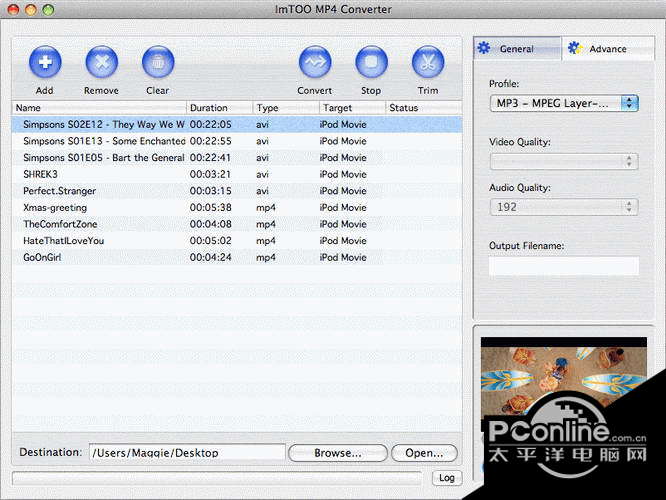
Task: Start conversion with the Convert icon
Action: coord(315,63)
